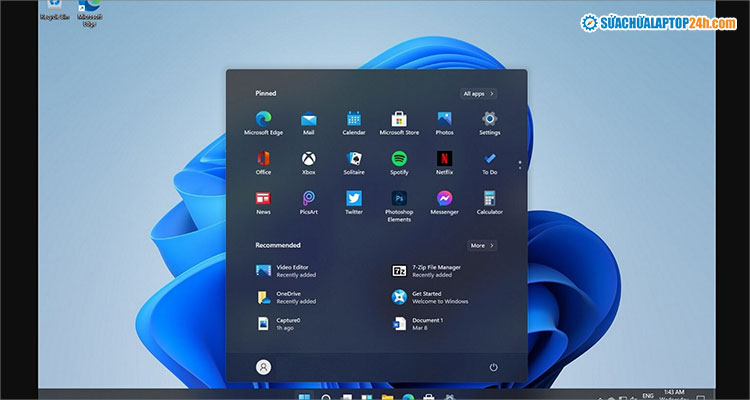Launch the Photos app
The width and height of the screenshot is (750, 400).
click(x=444, y=123)
